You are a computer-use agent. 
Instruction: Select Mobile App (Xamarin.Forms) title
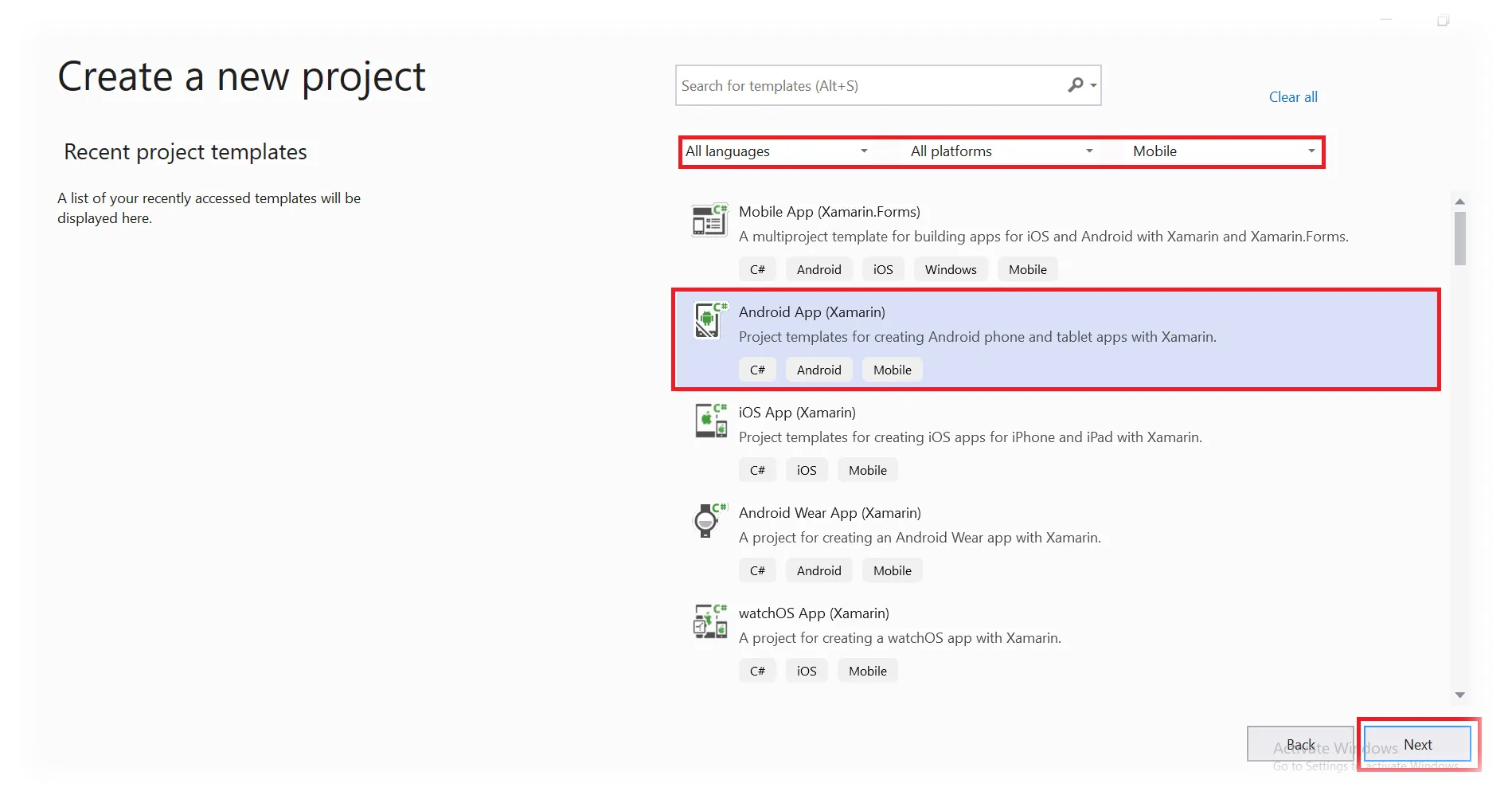(829, 212)
